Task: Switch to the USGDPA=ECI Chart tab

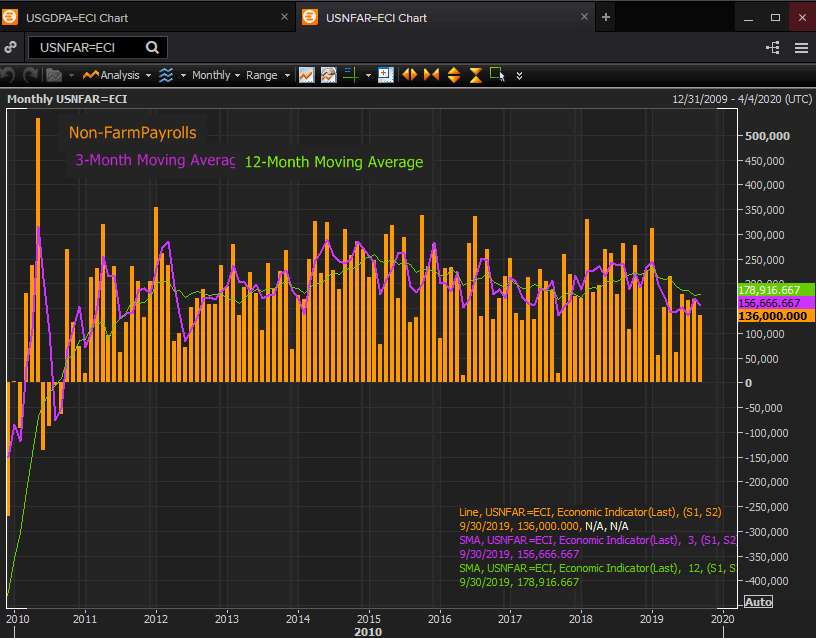Action: [76, 17]
